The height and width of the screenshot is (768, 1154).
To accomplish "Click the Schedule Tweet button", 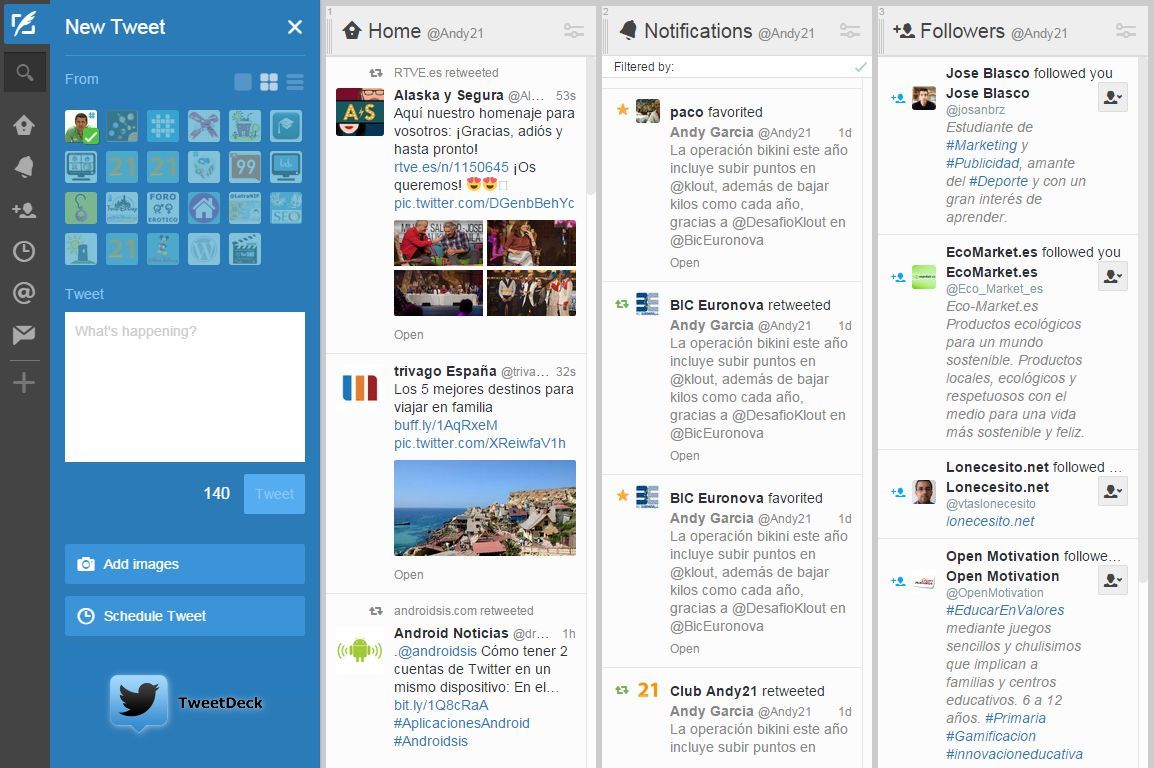I will click(185, 616).
